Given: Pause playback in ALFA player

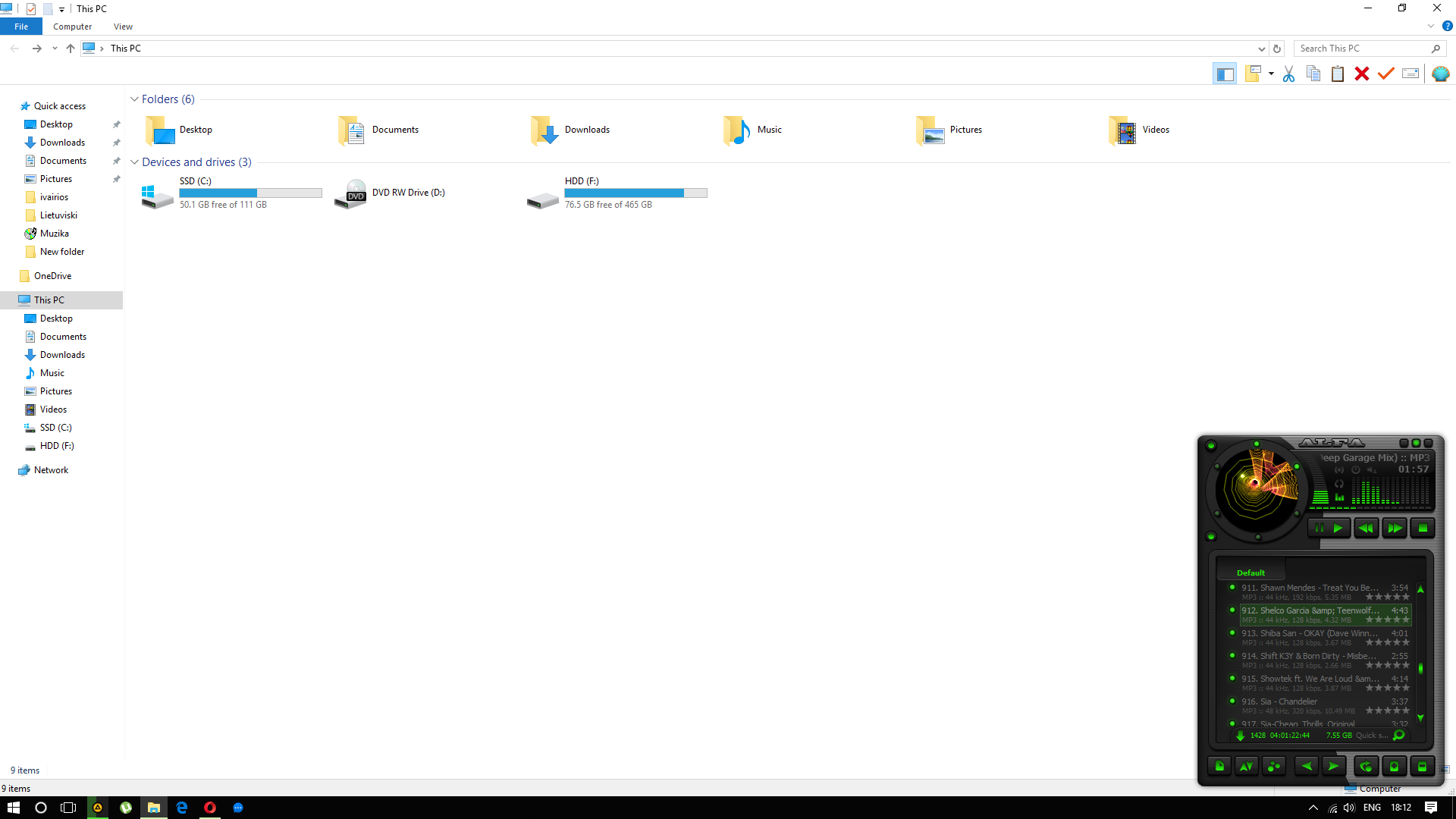Looking at the screenshot, I should click(x=1319, y=529).
